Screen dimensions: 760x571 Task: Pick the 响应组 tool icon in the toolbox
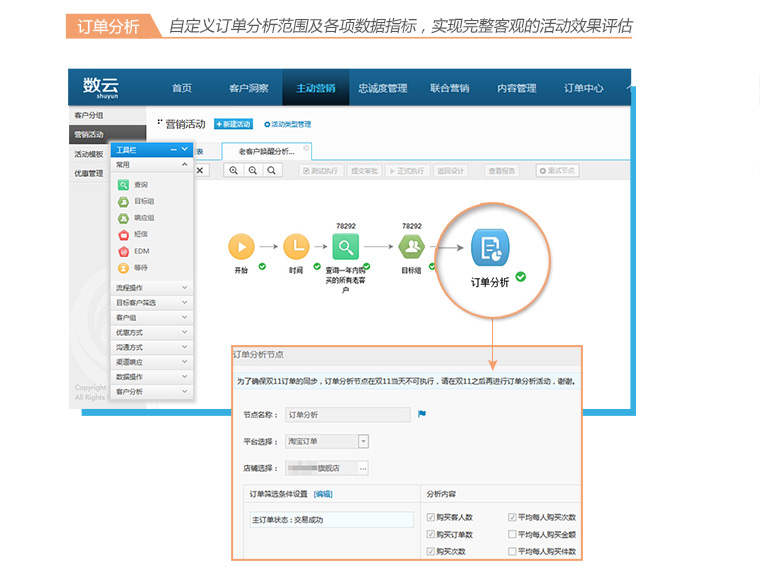point(124,218)
